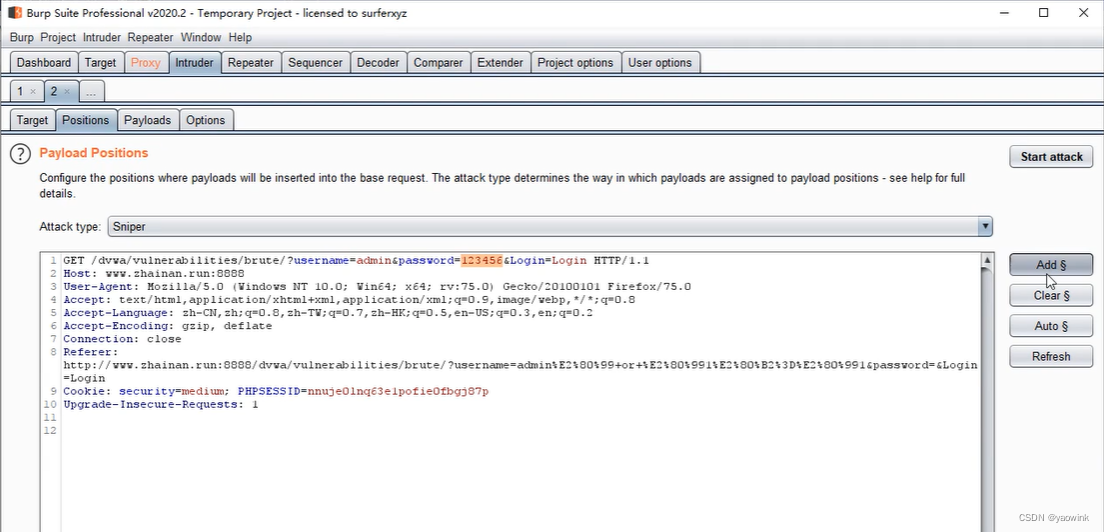Click the Auto § button
The image size is (1104, 532).
click(1051, 326)
